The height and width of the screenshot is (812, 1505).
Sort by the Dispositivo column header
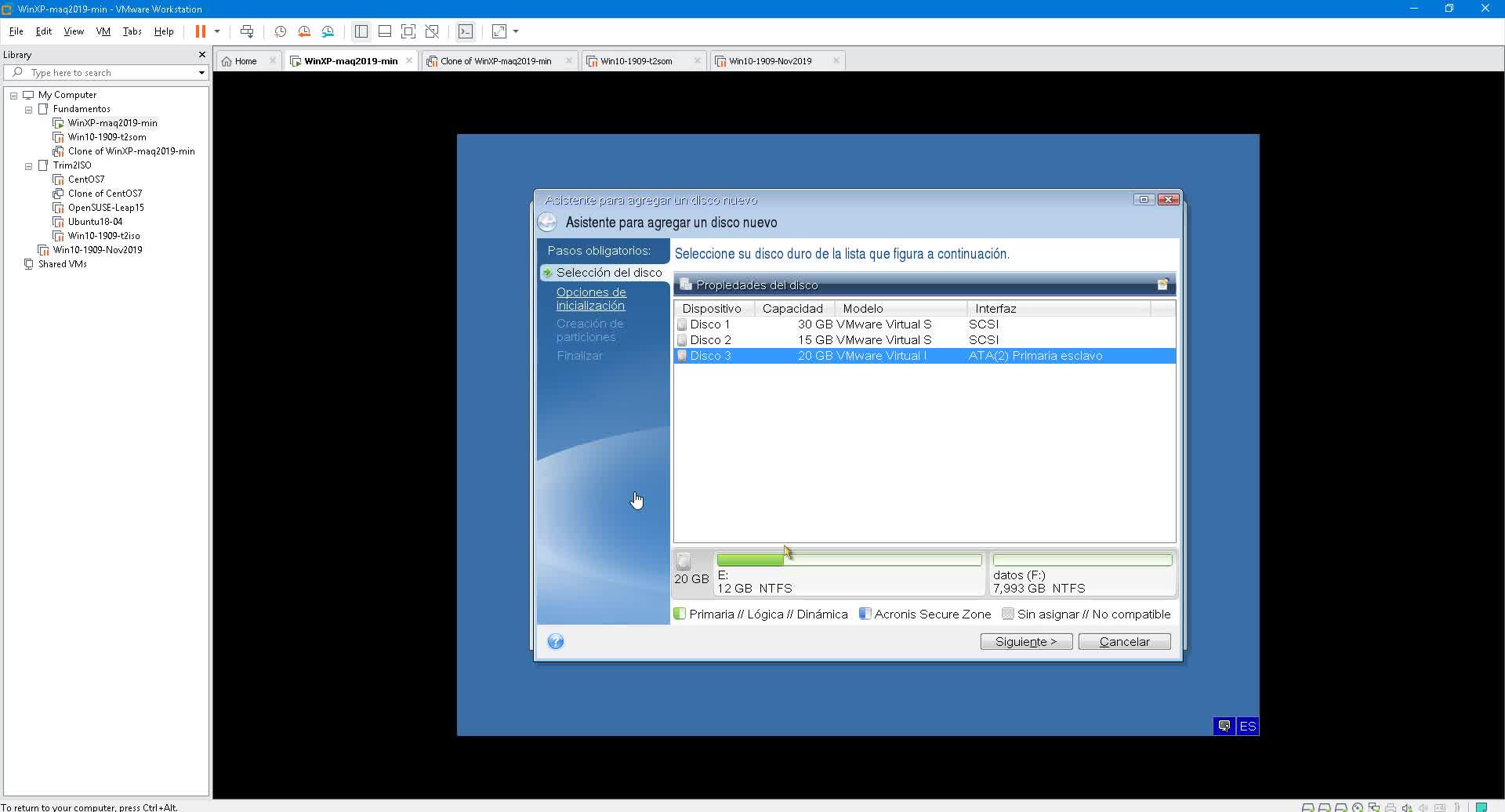714,309
